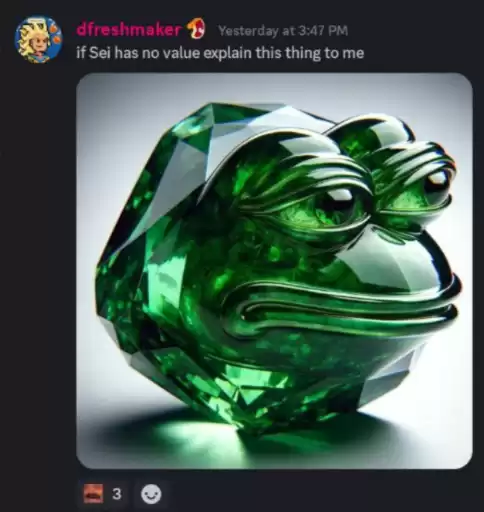This screenshot has height=512, width=484.
Task: Click "3:47 PM" in the timestamp
Action: [x=323, y=31]
